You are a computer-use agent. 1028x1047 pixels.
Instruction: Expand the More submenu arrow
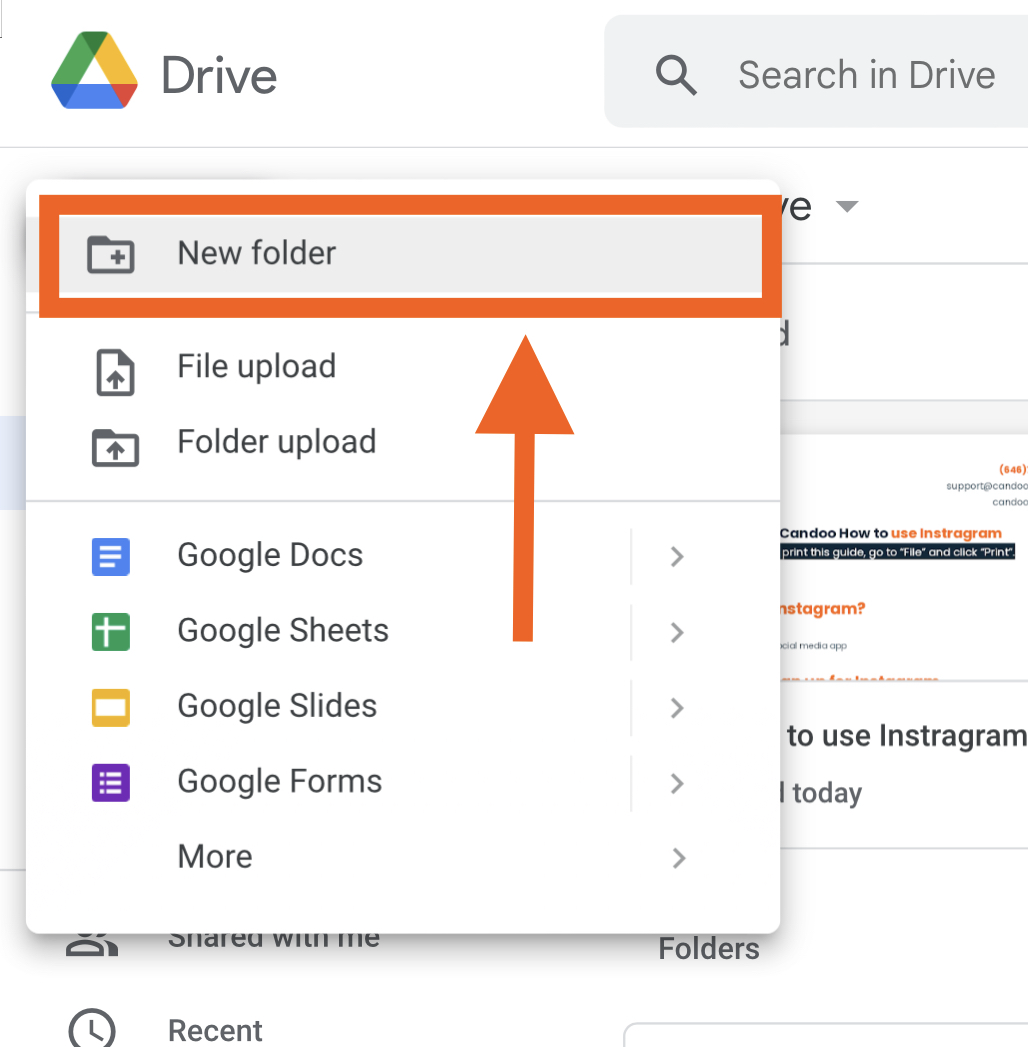pyautogui.click(x=678, y=858)
